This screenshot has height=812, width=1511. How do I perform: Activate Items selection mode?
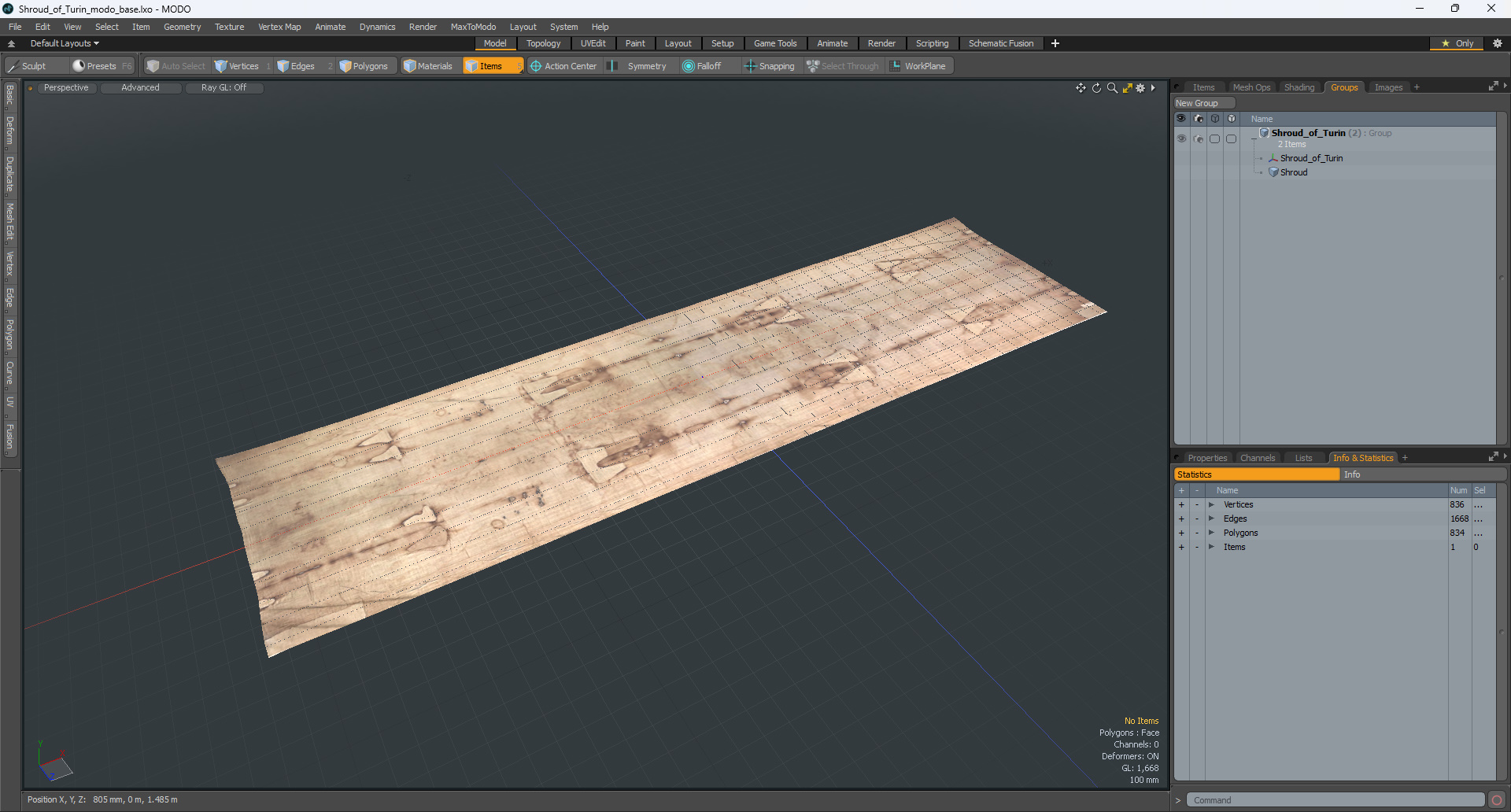tap(492, 66)
